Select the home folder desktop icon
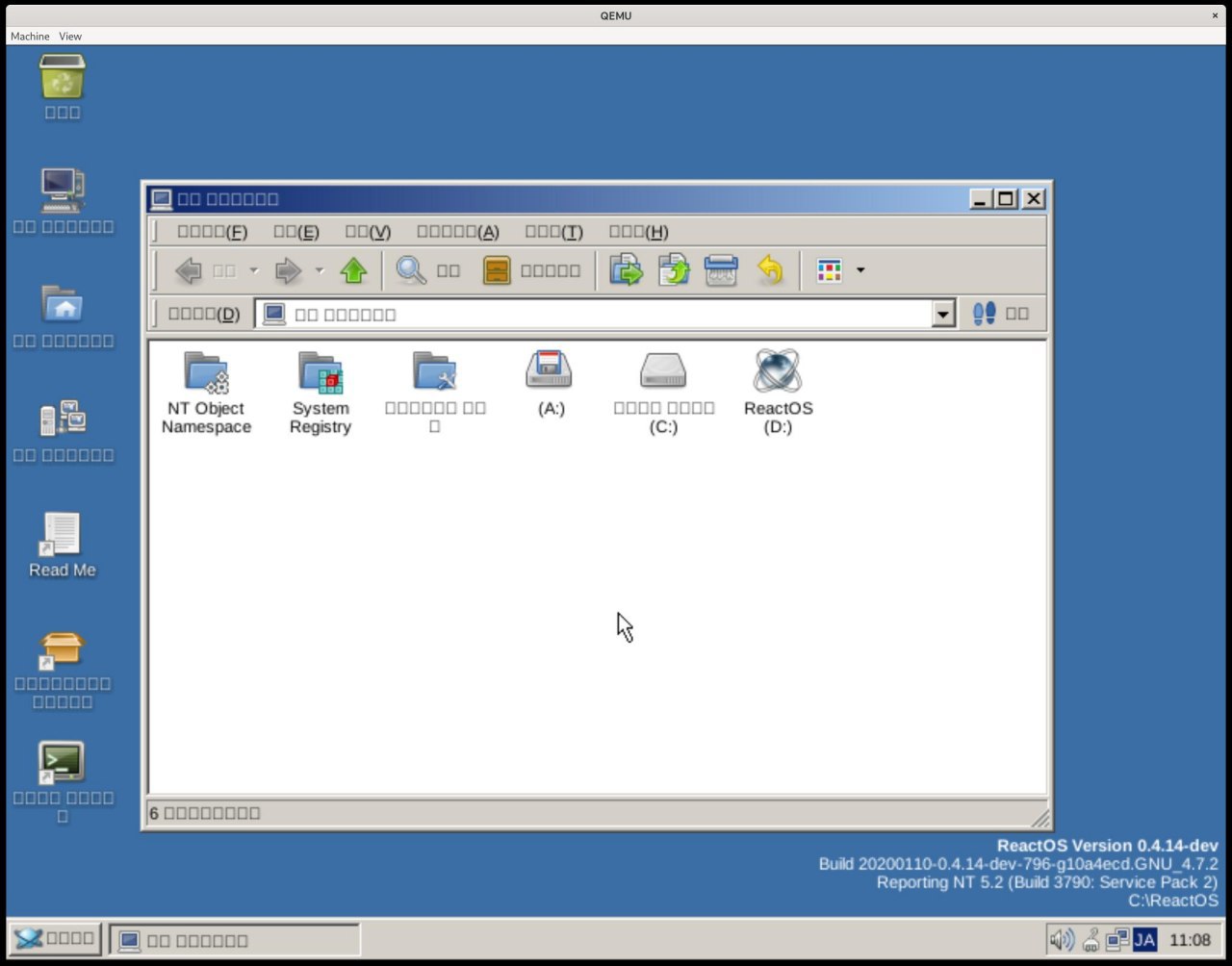The width and height of the screenshot is (1232, 966). 63,316
